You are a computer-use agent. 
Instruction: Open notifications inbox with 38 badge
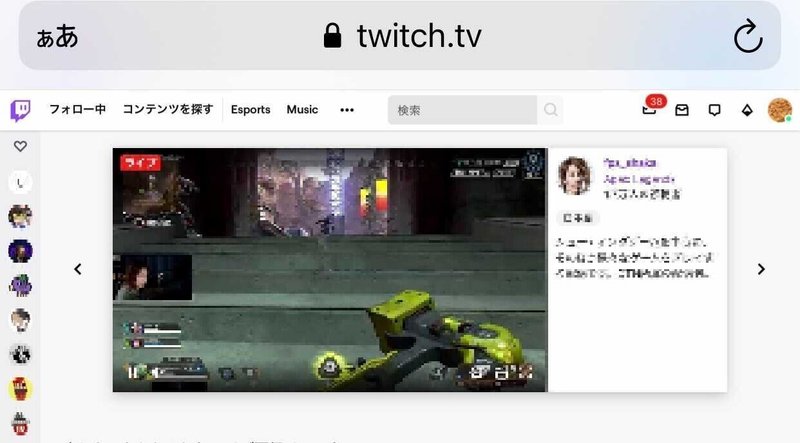651,107
